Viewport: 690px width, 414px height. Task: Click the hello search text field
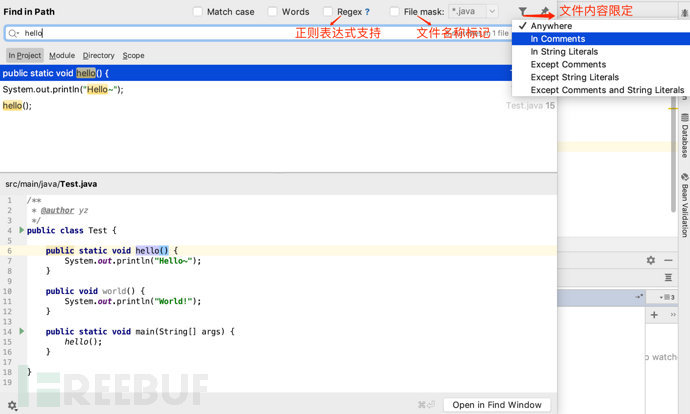click(x=257, y=33)
